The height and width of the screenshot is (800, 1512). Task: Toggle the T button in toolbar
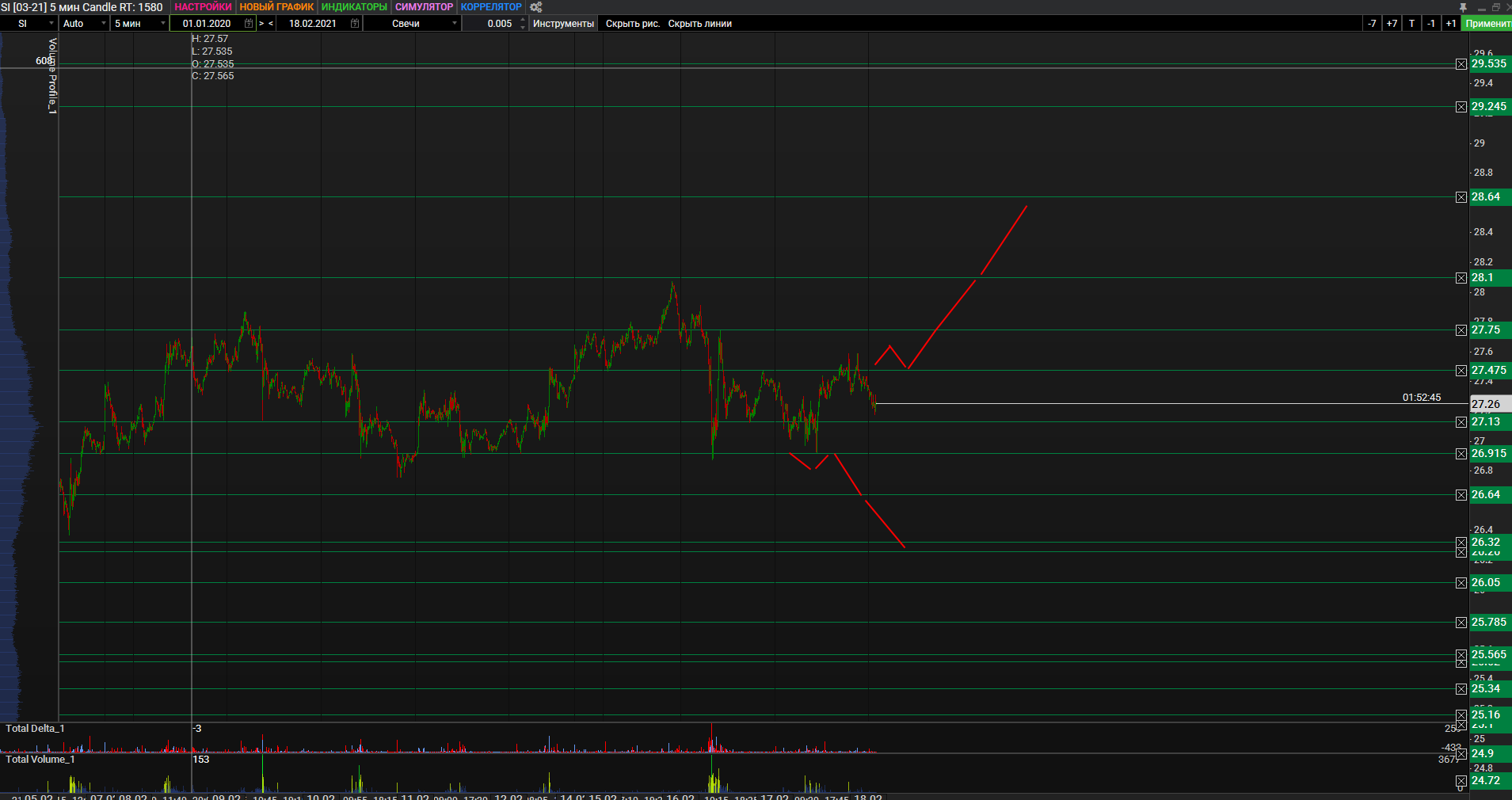[1411, 24]
